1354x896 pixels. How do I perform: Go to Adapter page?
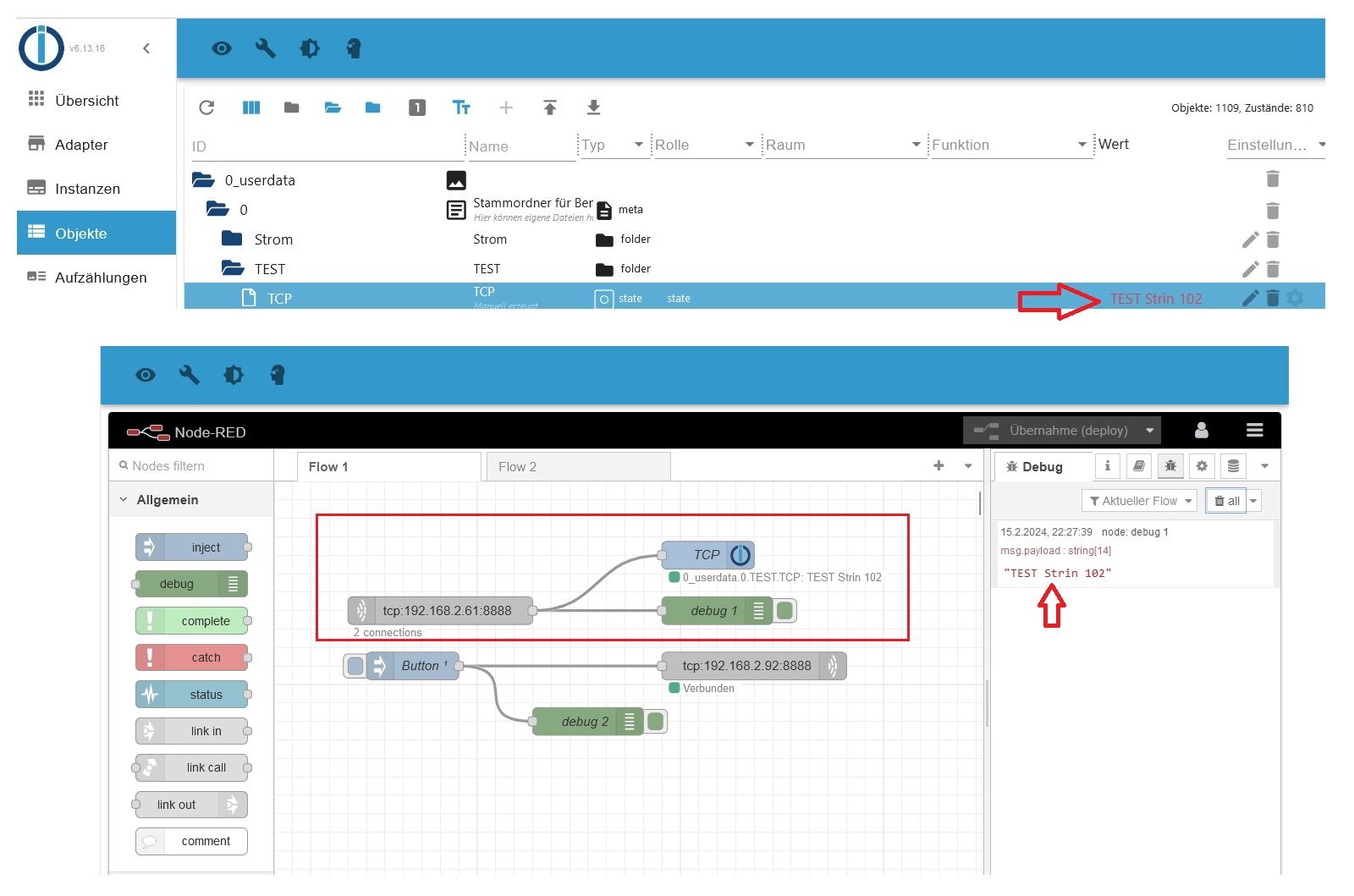click(x=96, y=145)
